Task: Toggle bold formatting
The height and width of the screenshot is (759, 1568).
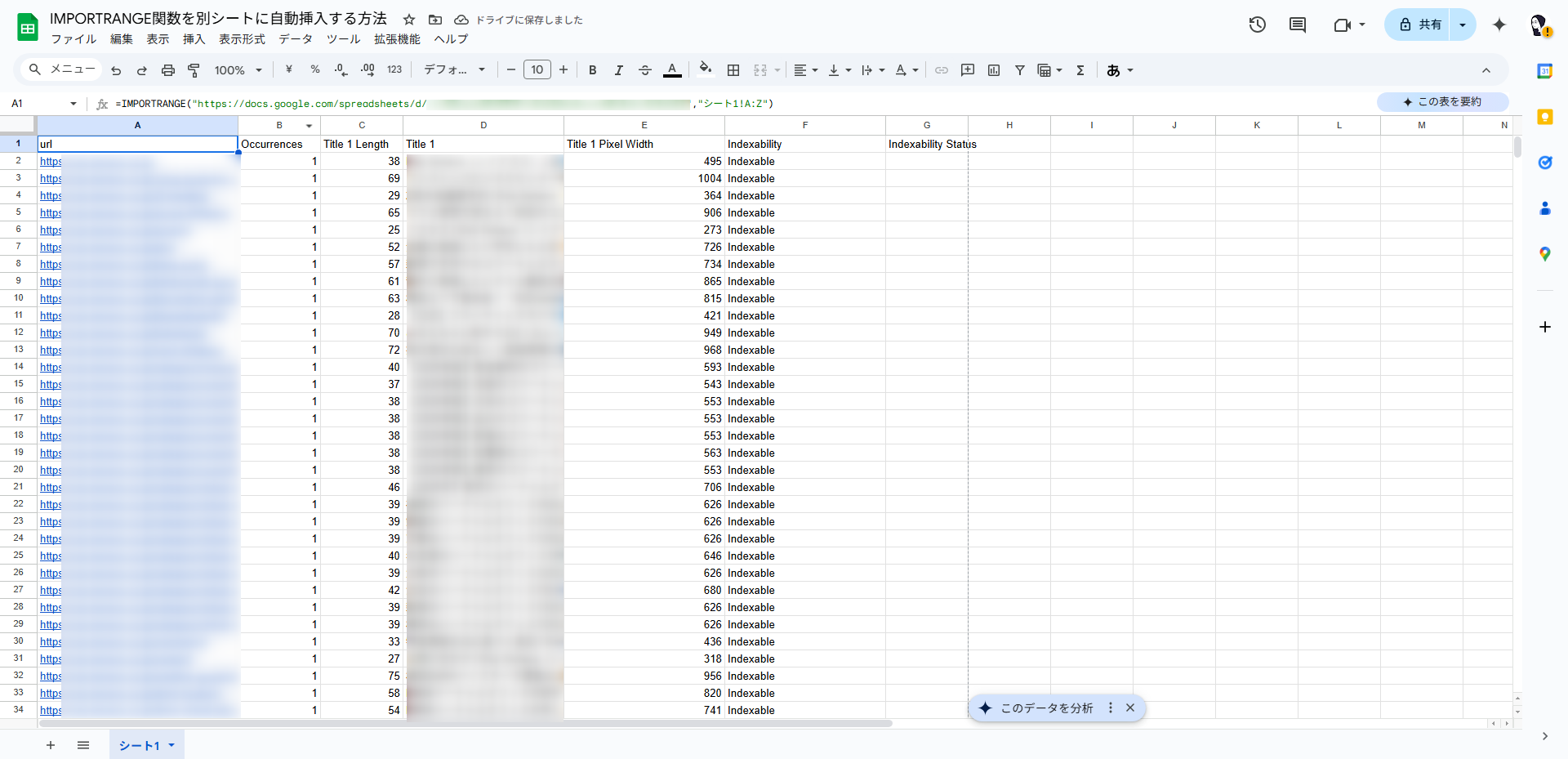Action: click(x=593, y=70)
